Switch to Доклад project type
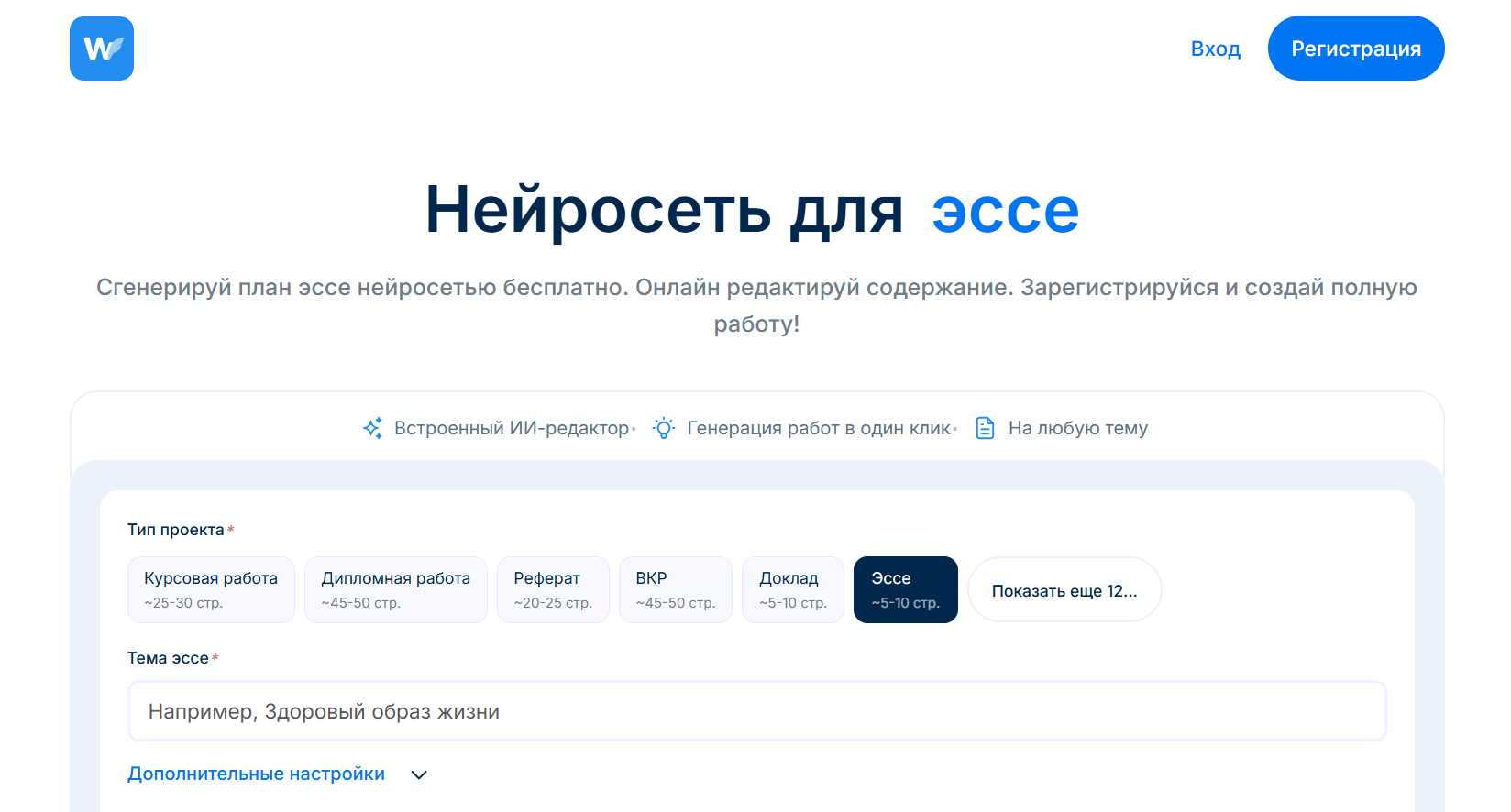This screenshot has height=812, width=1511. pyautogui.click(x=792, y=589)
